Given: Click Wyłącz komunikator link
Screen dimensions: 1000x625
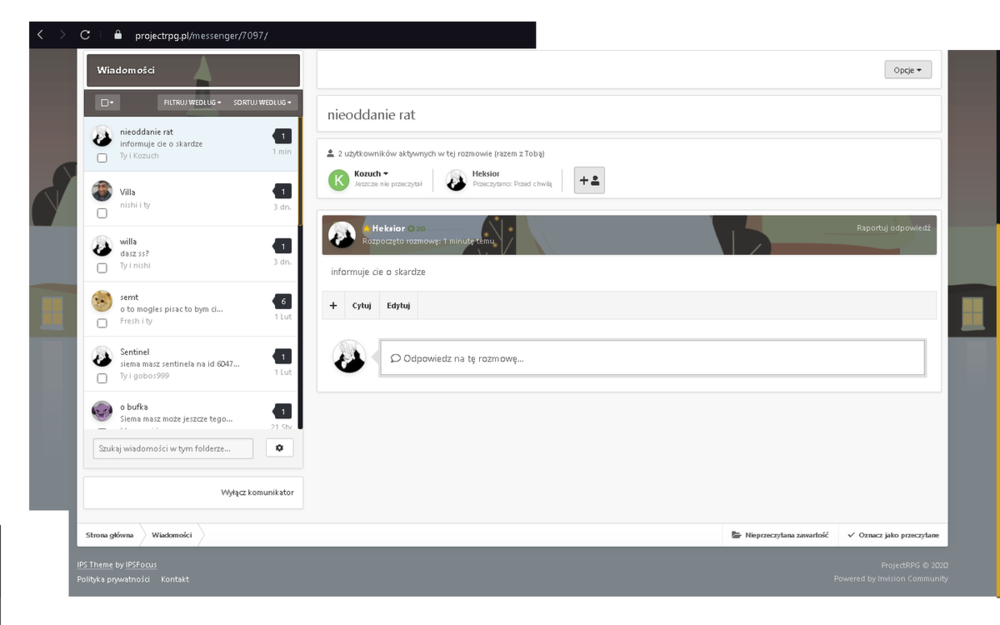Looking at the screenshot, I should point(258,492).
